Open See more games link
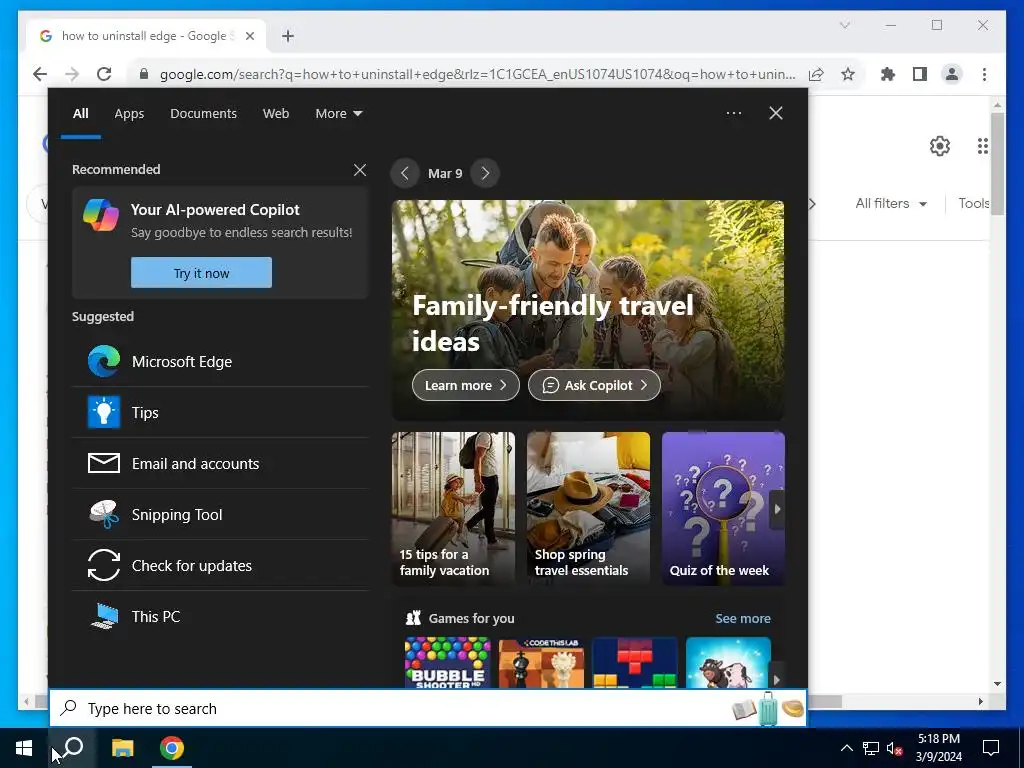This screenshot has height=768, width=1024. point(743,618)
